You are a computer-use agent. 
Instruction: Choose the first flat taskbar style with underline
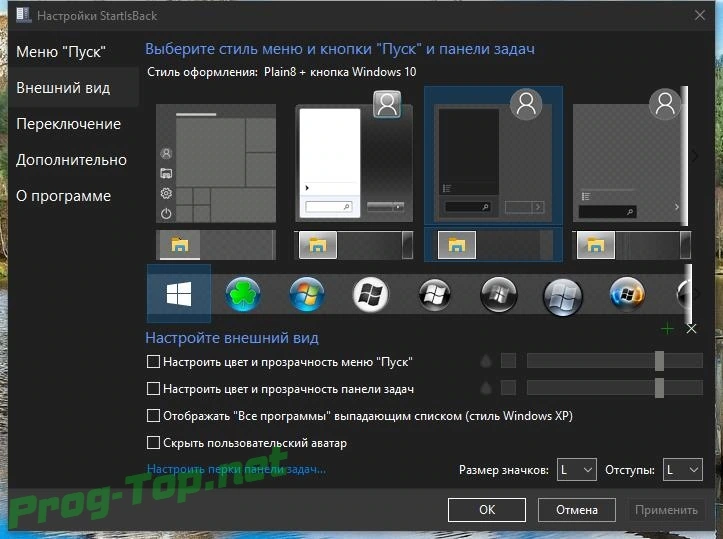pos(216,245)
